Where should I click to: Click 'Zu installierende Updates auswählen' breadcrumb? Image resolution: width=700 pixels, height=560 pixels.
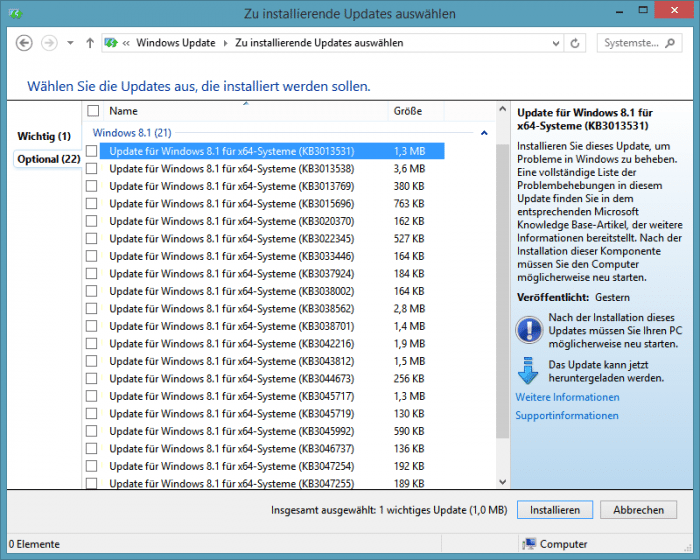pos(319,43)
